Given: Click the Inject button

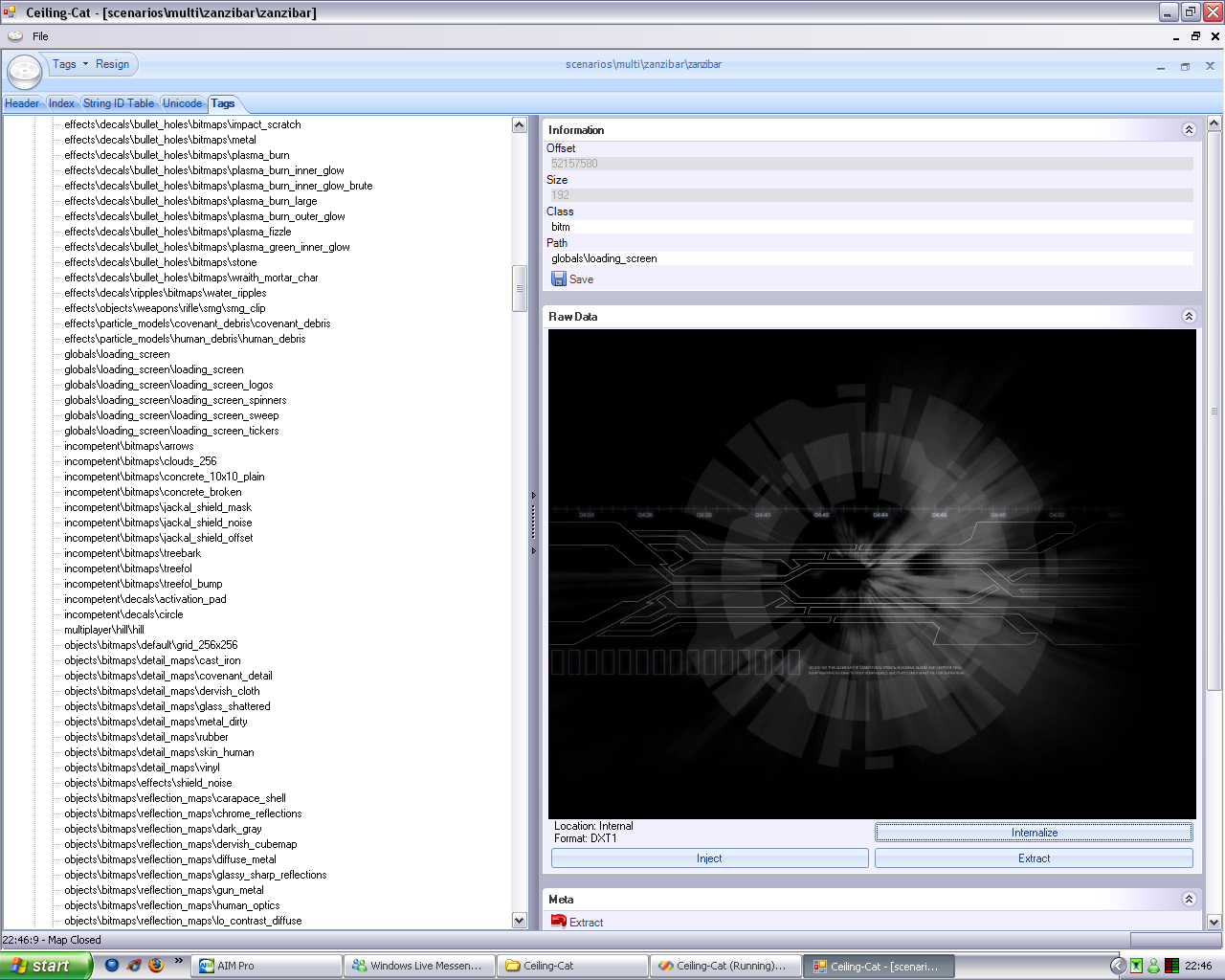Looking at the screenshot, I should pyautogui.click(x=709, y=858).
